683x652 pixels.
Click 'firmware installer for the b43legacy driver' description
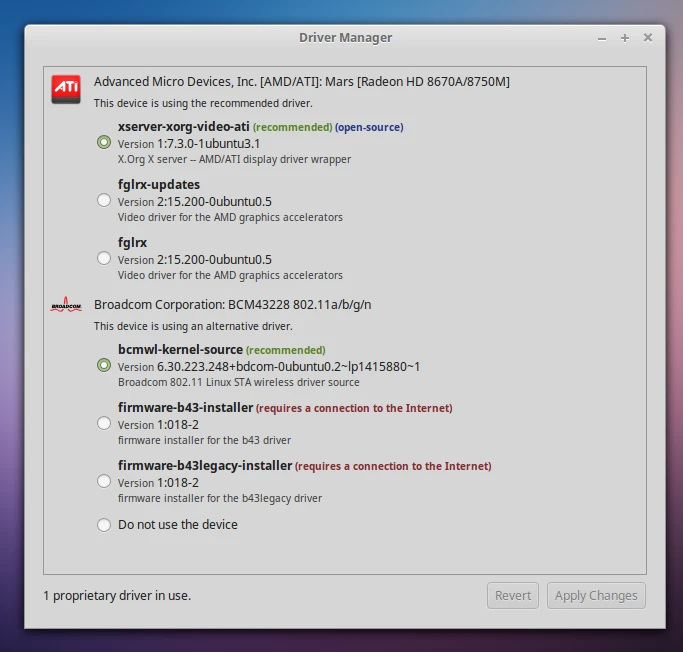220,498
